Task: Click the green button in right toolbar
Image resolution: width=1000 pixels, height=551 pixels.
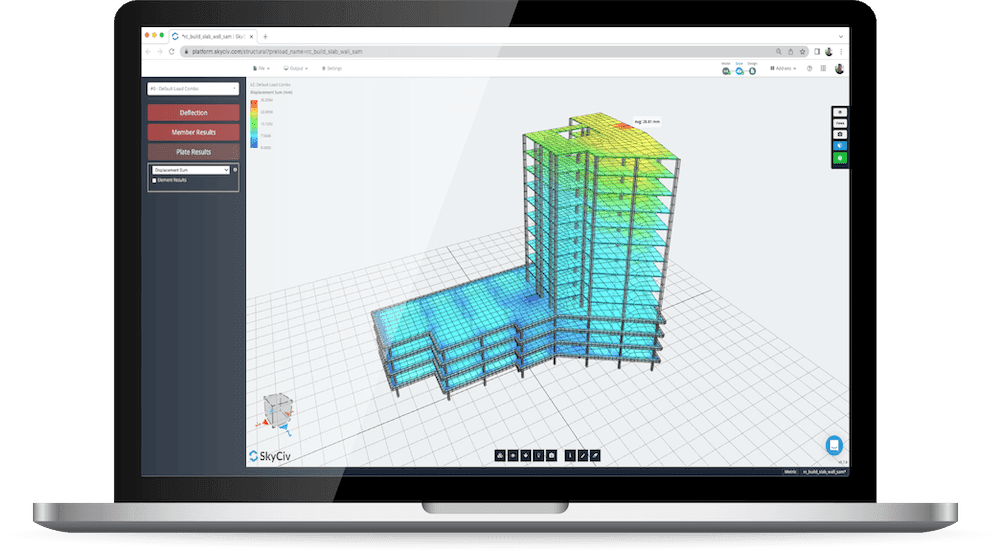Action: point(840,157)
